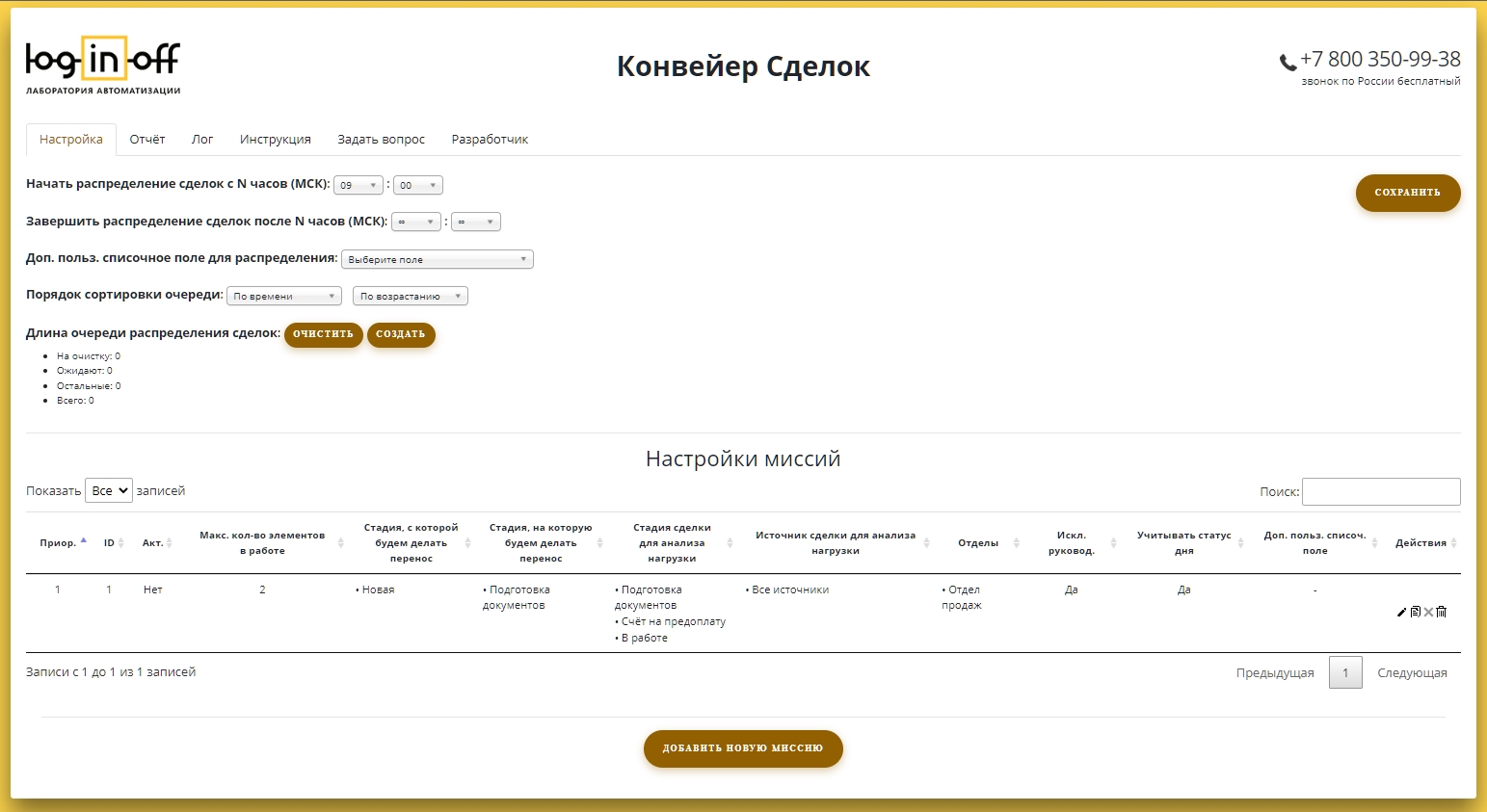1487x812 pixels.
Task: Open the 'По возрастанию' direction dropdown
Action: tap(411, 296)
